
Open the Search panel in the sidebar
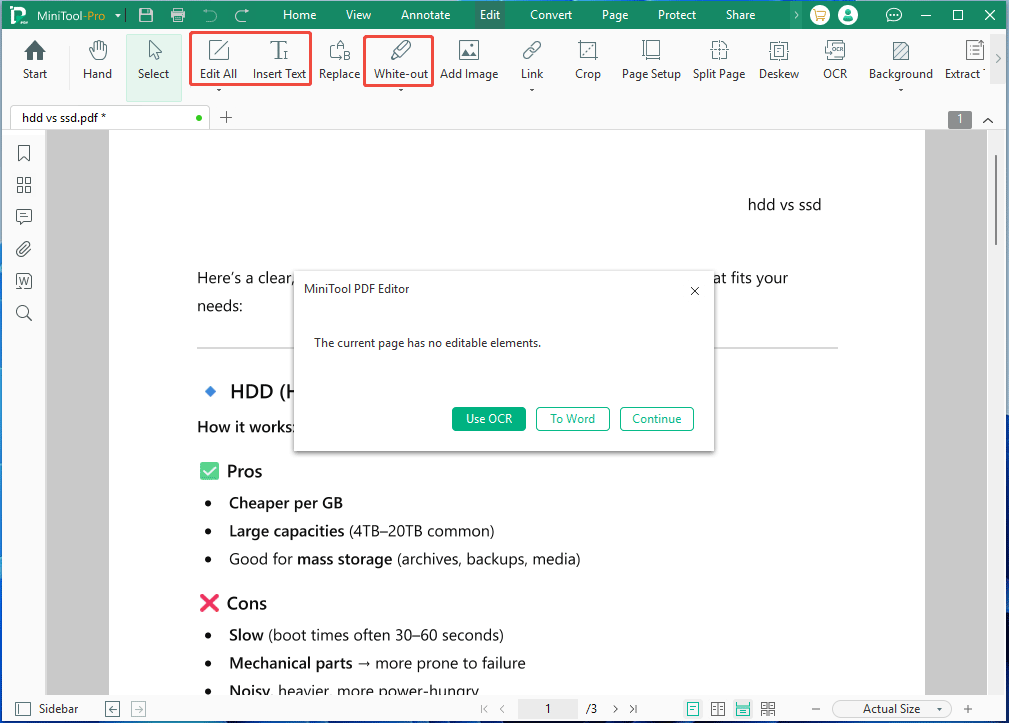[x=24, y=312]
